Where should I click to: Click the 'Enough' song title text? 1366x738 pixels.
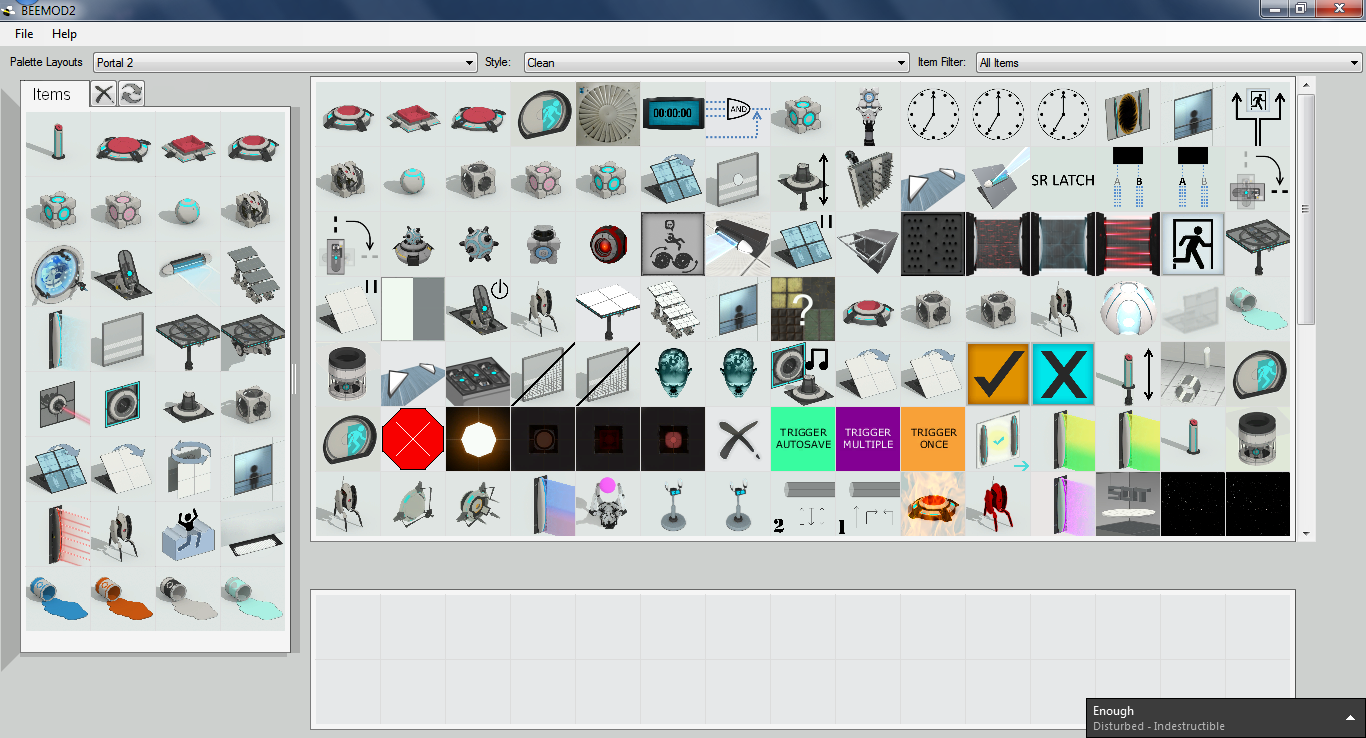pyautogui.click(x=1114, y=711)
